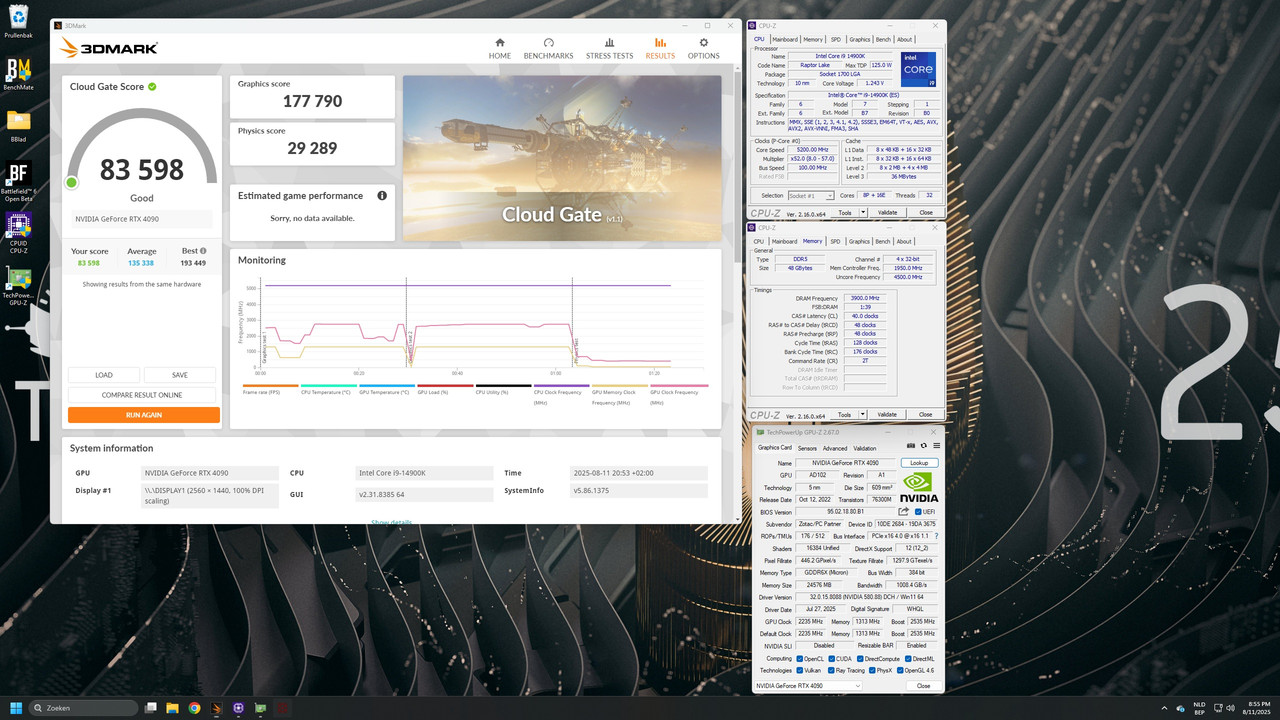Click the SAVE button in 3DMark
The width and height of the screenshot is (1280, 720).
tap(180, 375)
